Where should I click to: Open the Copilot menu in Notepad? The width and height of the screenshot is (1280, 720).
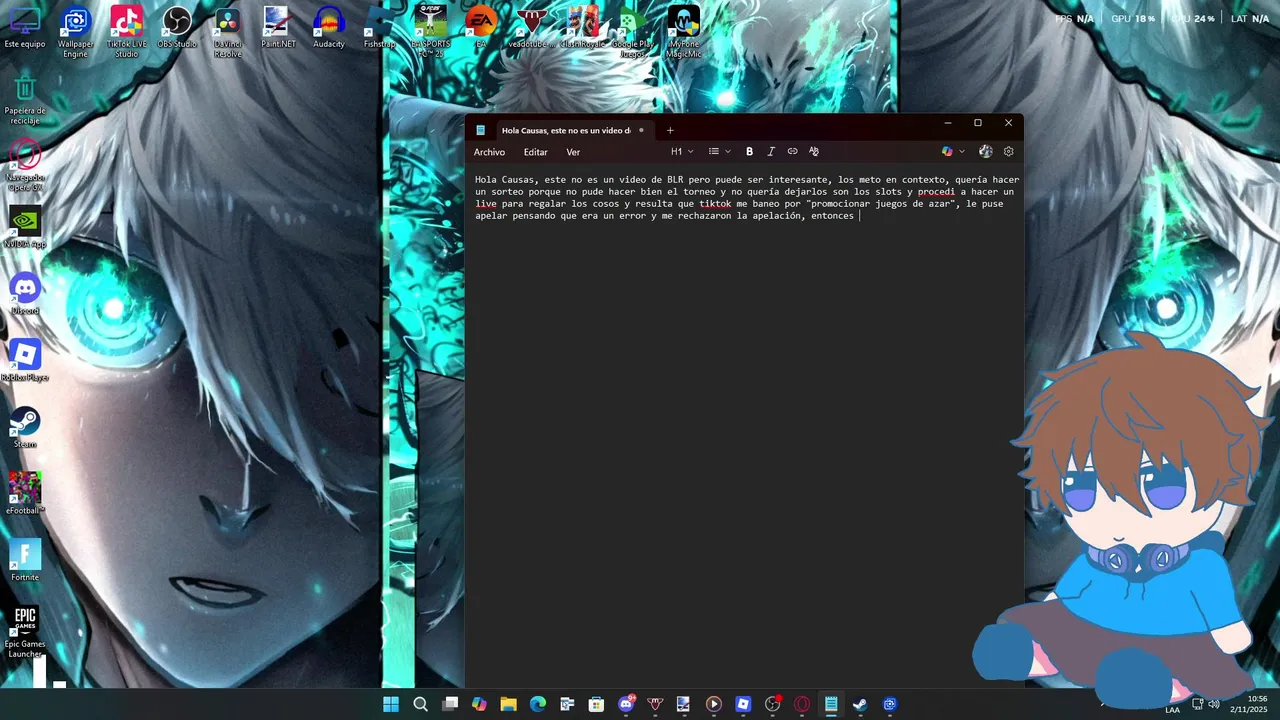[953, 152]
